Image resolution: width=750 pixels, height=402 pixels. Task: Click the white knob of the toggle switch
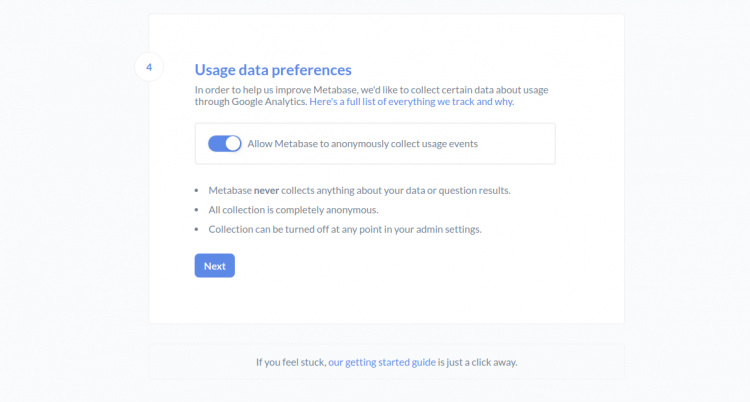click(233, 143)
